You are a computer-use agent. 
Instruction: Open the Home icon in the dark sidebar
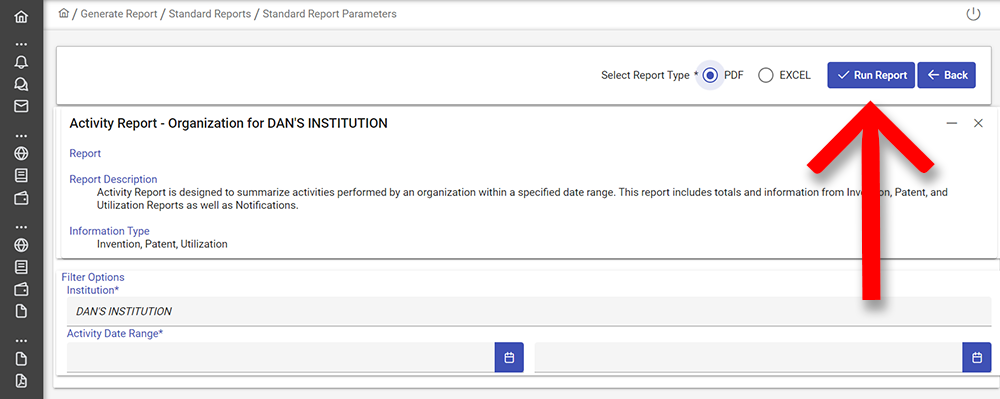pos(21,17)
